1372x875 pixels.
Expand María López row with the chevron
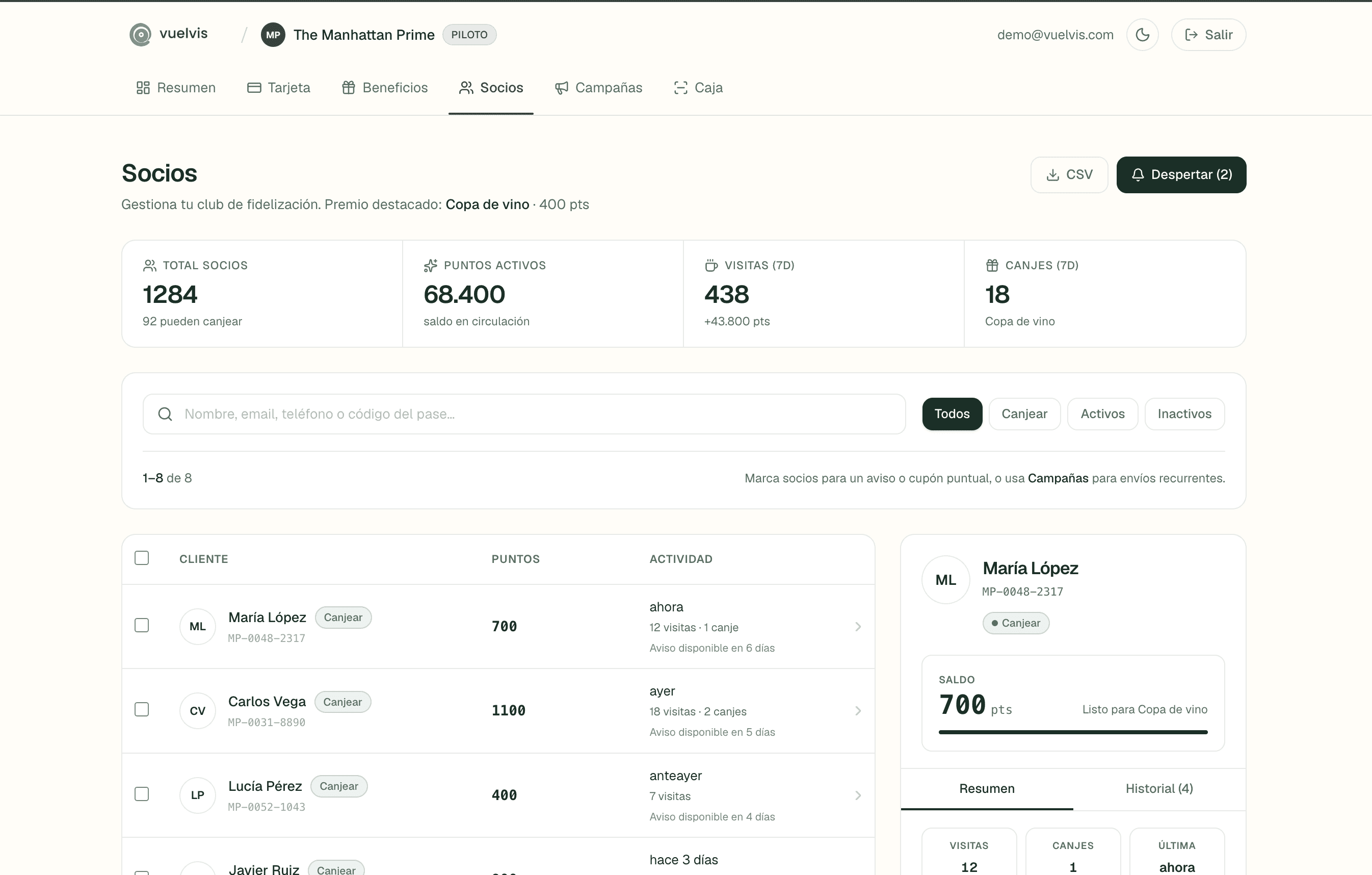858,627
